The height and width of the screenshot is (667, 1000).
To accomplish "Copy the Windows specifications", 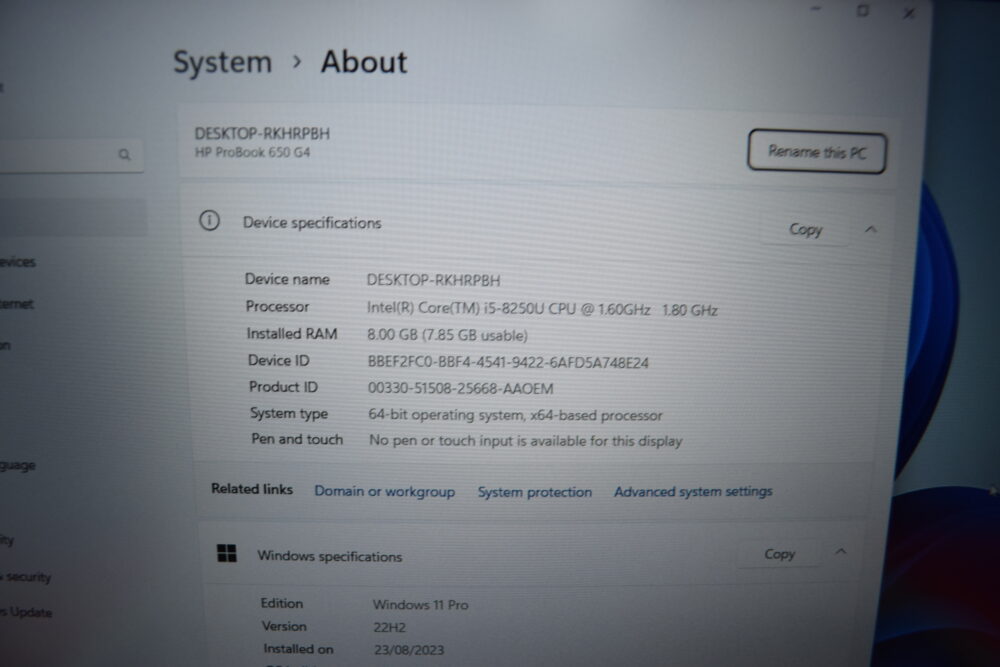I will 779,554.
